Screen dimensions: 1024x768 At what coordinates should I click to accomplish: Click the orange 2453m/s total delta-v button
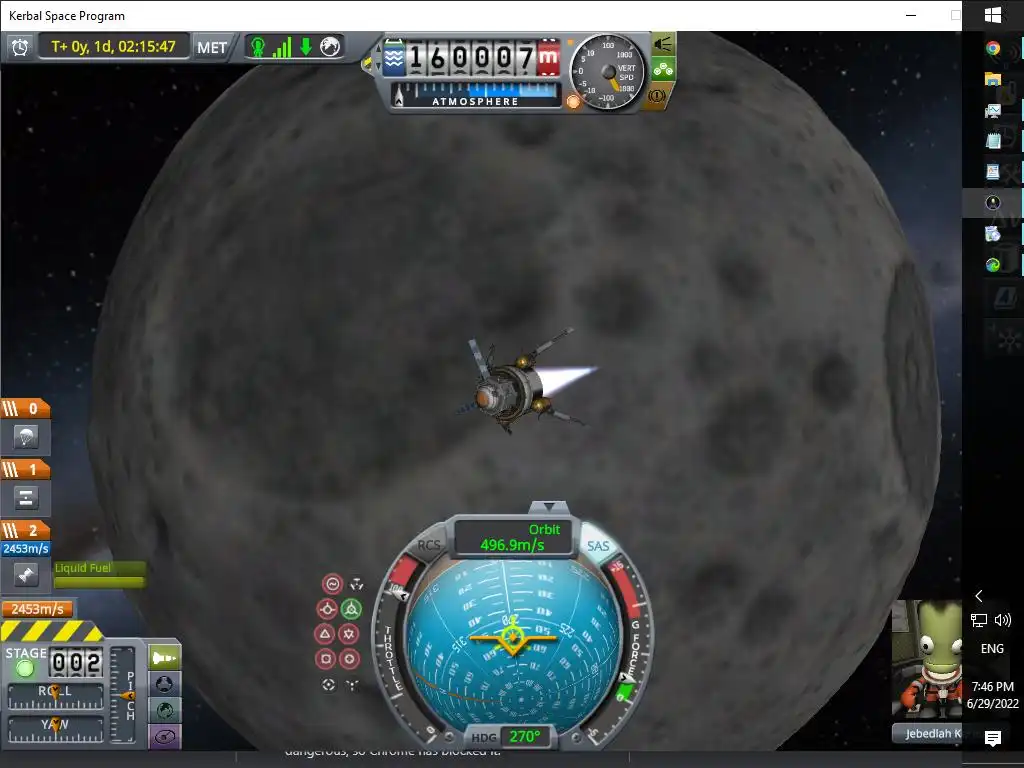coord(37,609)
